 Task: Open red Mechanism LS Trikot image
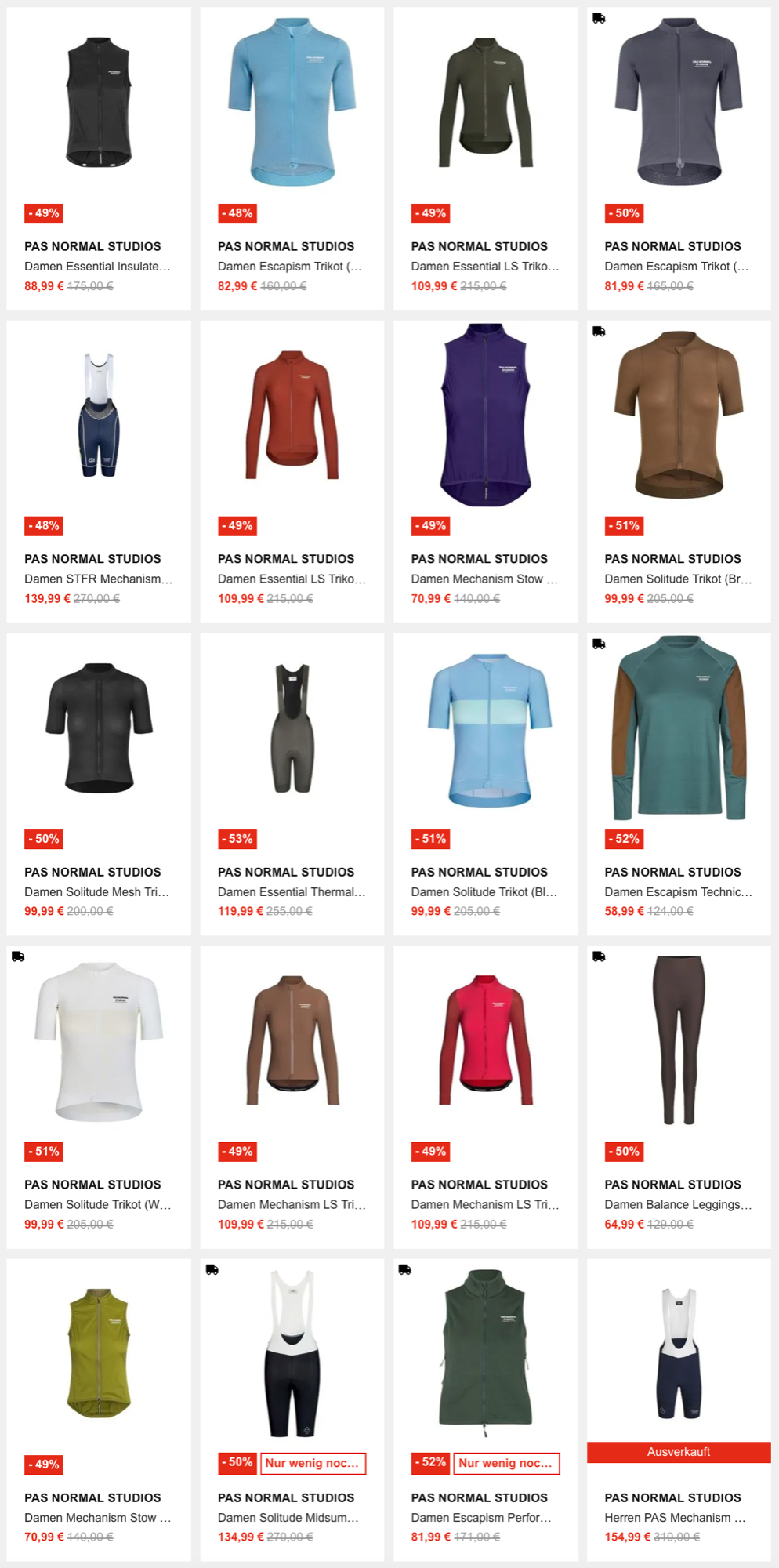click(486, 1040)
